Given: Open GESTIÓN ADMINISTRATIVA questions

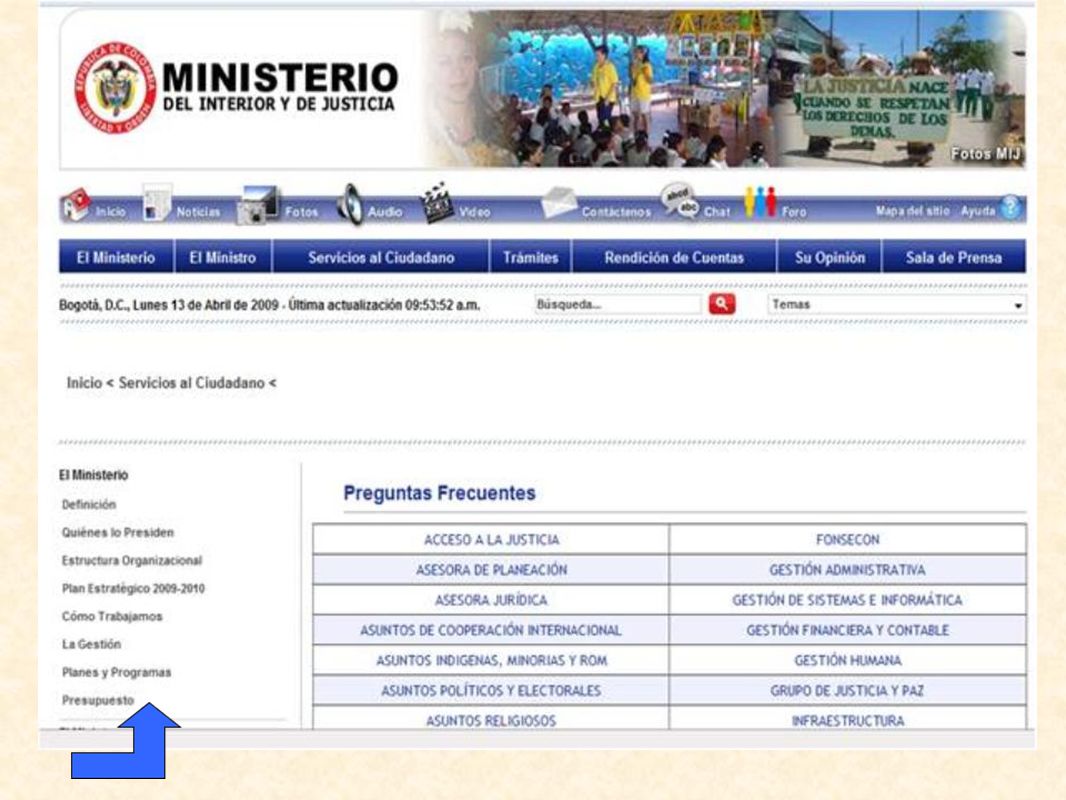Looking at the screenshot, I should (847, 570).
